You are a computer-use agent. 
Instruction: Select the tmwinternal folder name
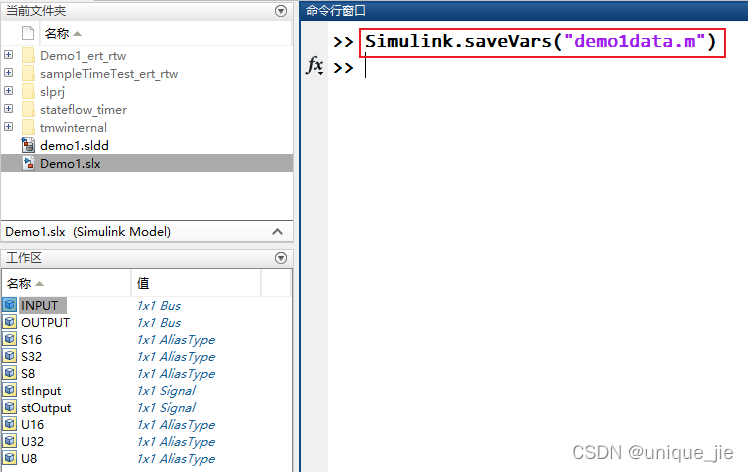coord(73,128)
